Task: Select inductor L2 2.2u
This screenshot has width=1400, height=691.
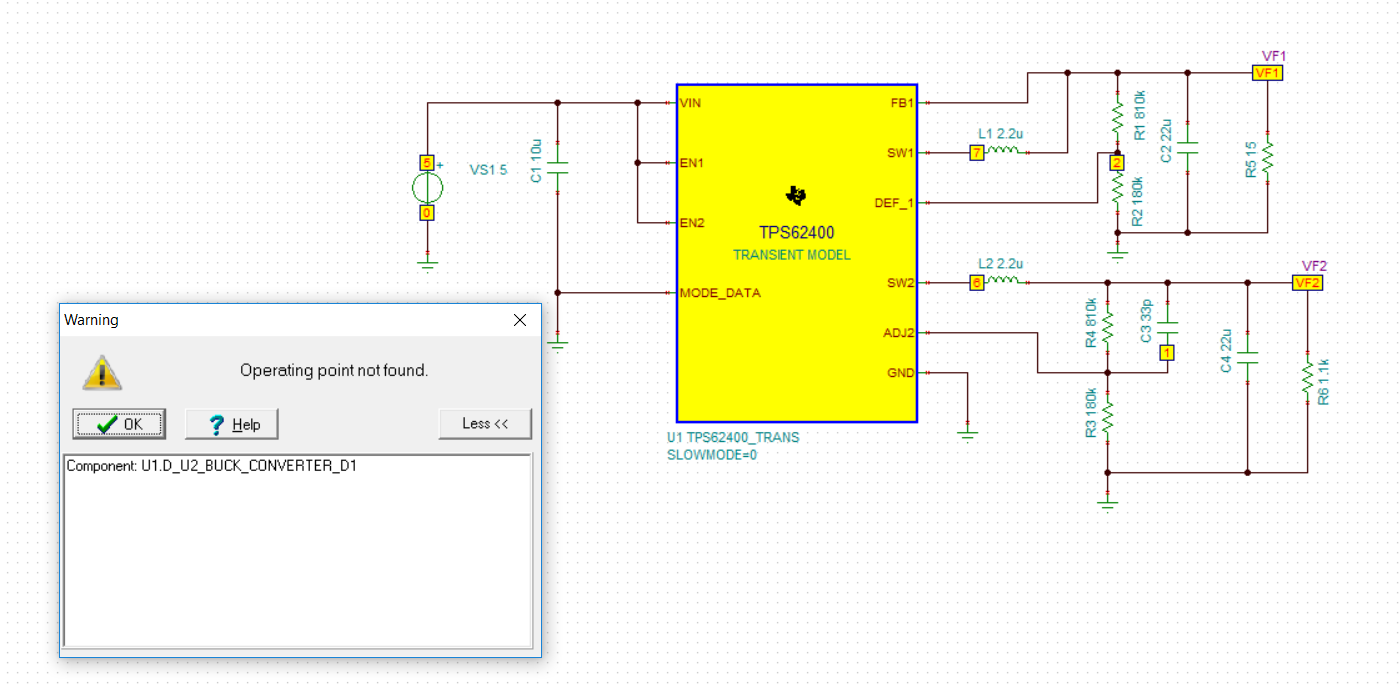Action: 1003,281
